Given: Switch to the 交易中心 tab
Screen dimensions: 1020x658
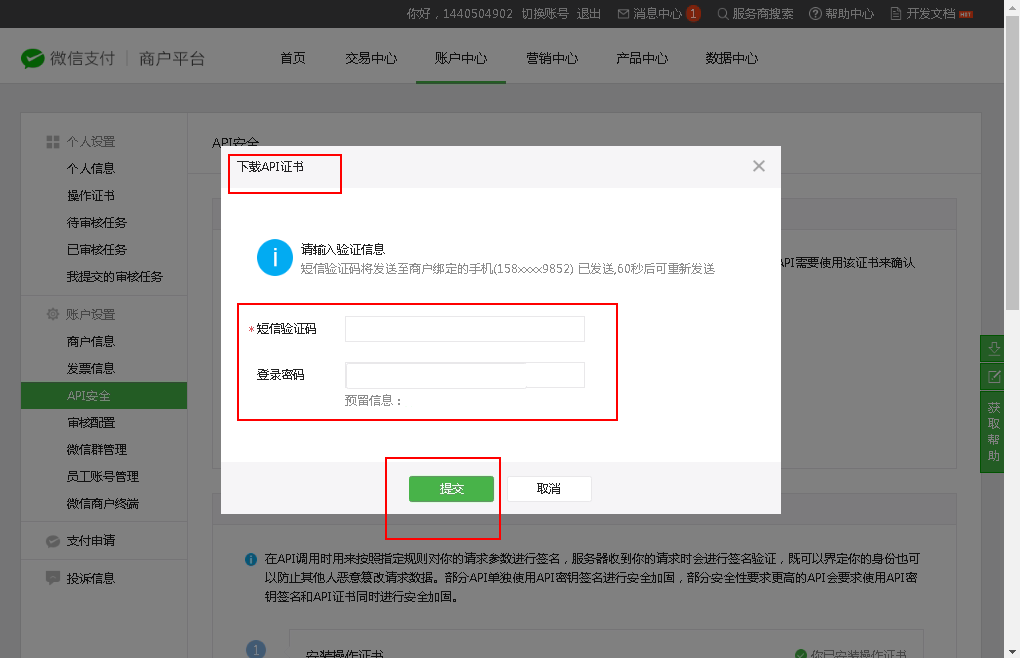Looking at the screenshot, I should coord(371,58).
